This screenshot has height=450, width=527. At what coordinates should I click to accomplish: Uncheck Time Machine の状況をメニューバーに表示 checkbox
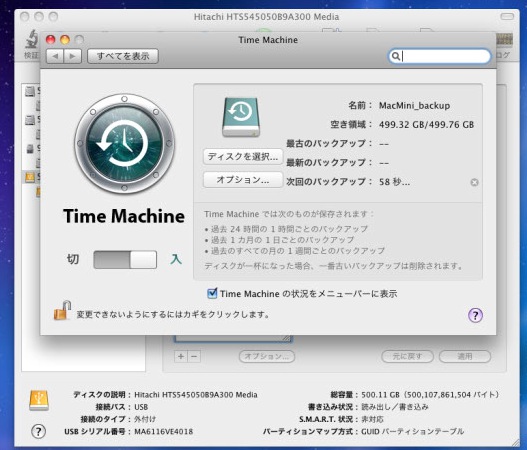[212, 293]
